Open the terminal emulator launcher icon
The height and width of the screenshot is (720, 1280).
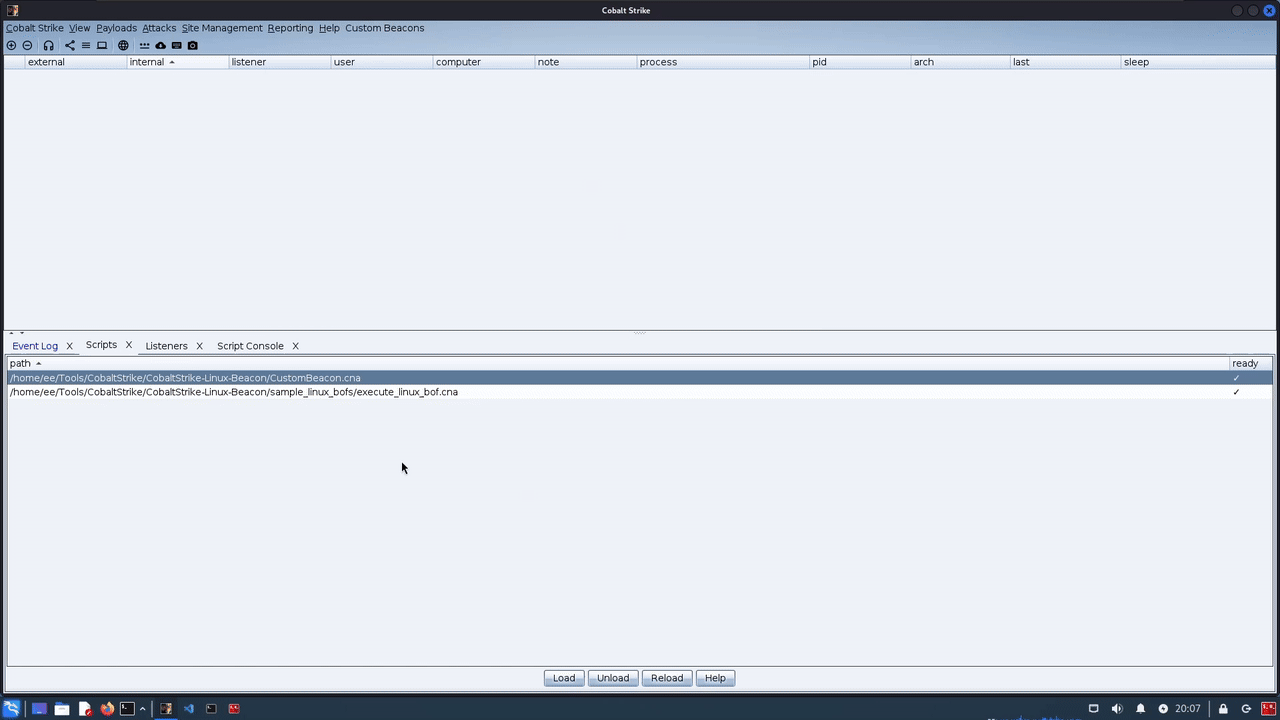click(127, 709)
